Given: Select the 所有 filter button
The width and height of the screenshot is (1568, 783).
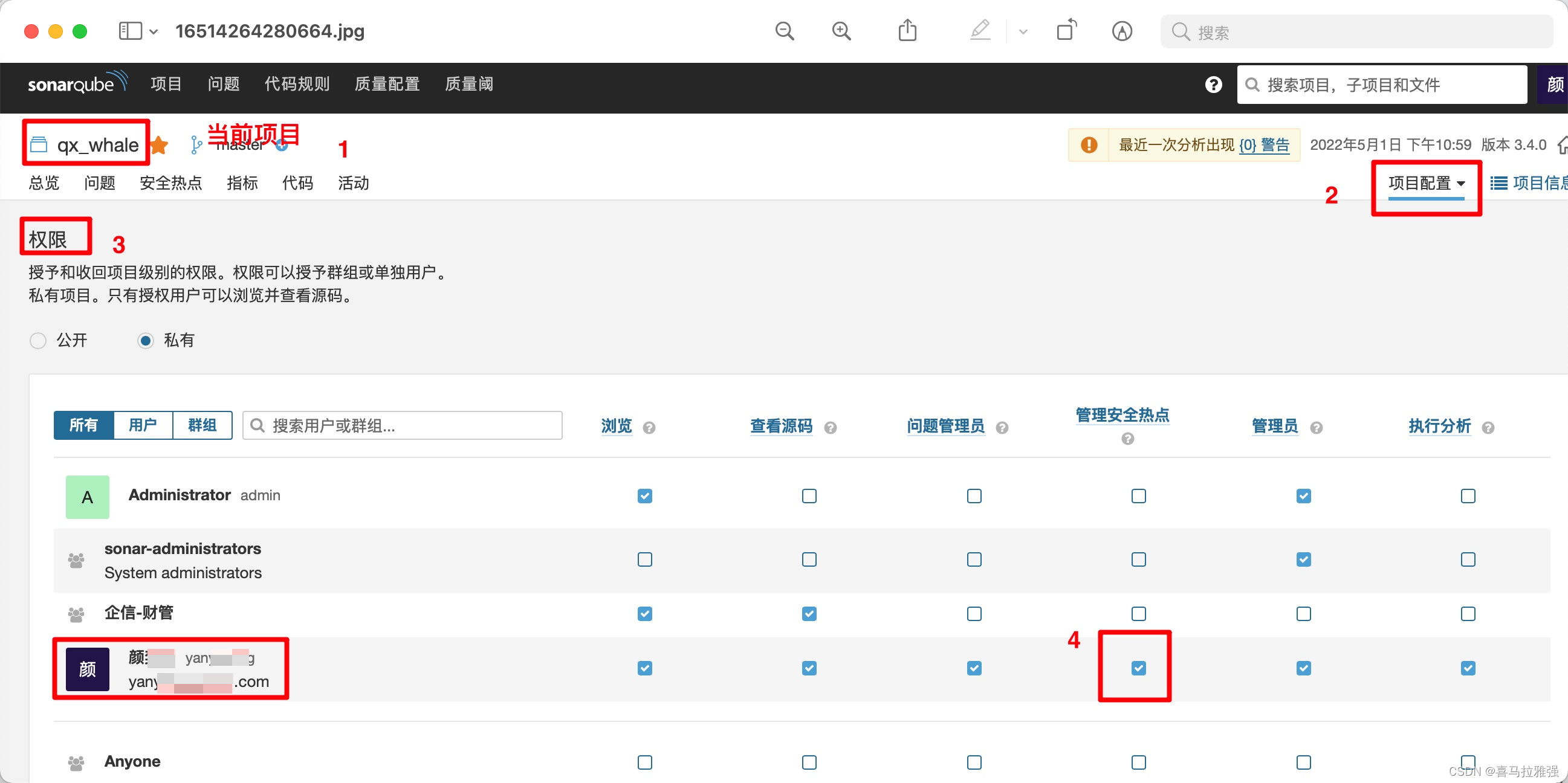Looking at the screenshot, I should (83, 425).
